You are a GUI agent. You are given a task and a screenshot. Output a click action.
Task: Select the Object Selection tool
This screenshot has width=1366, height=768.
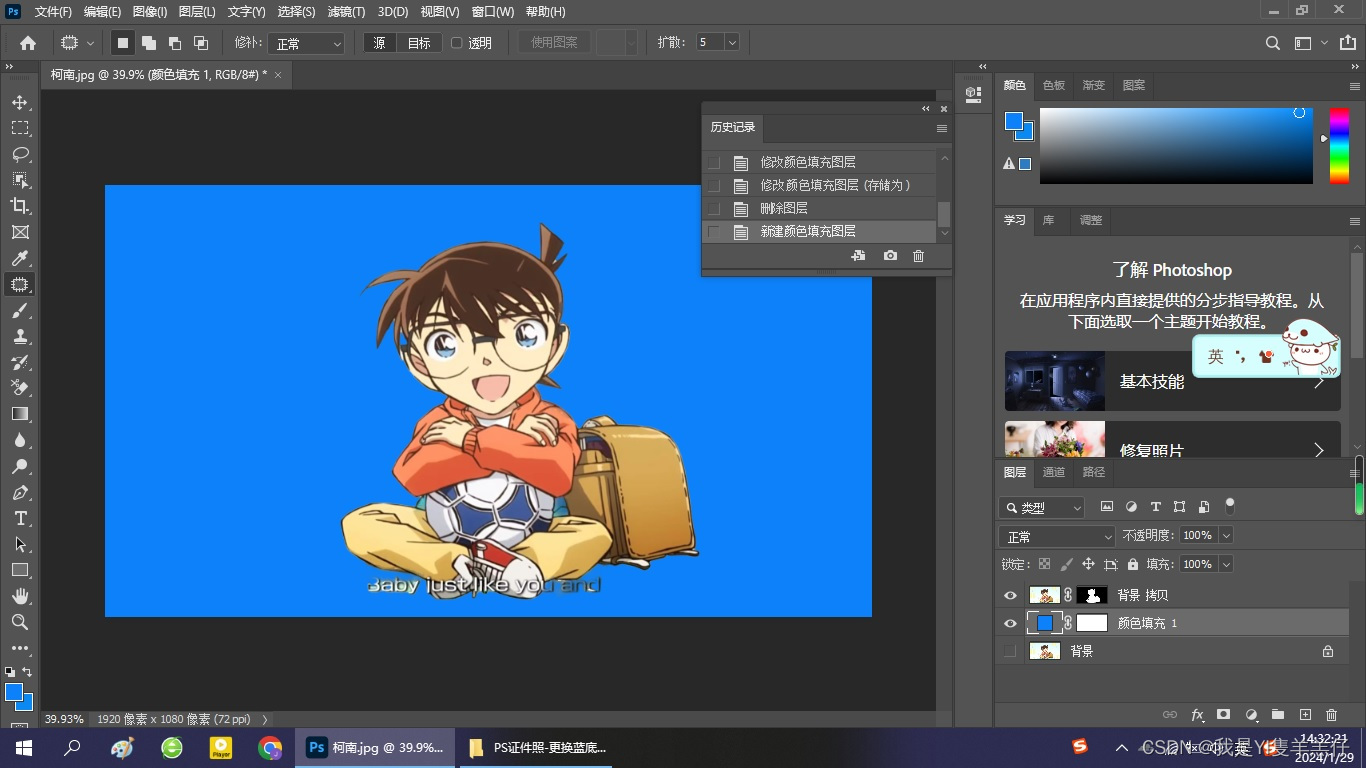(x=20, y=180)
